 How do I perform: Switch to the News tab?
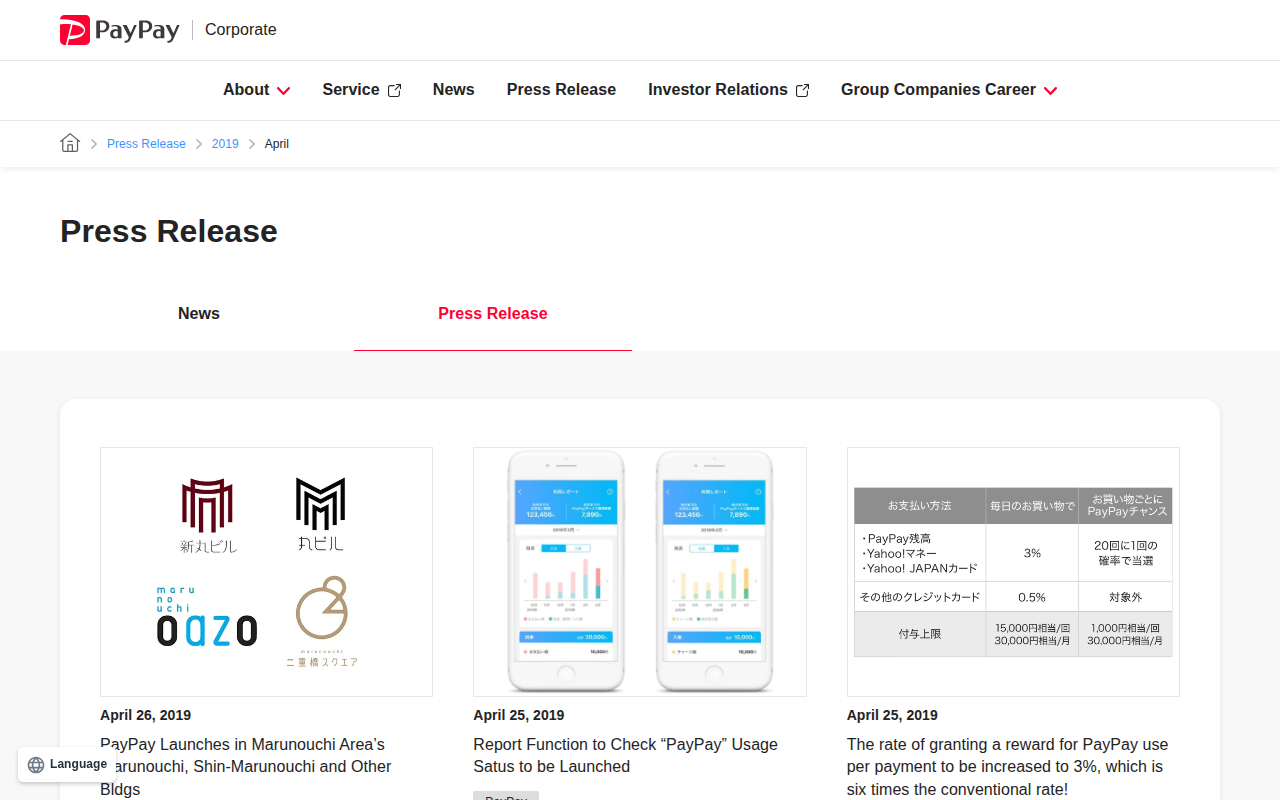point(199,313)
